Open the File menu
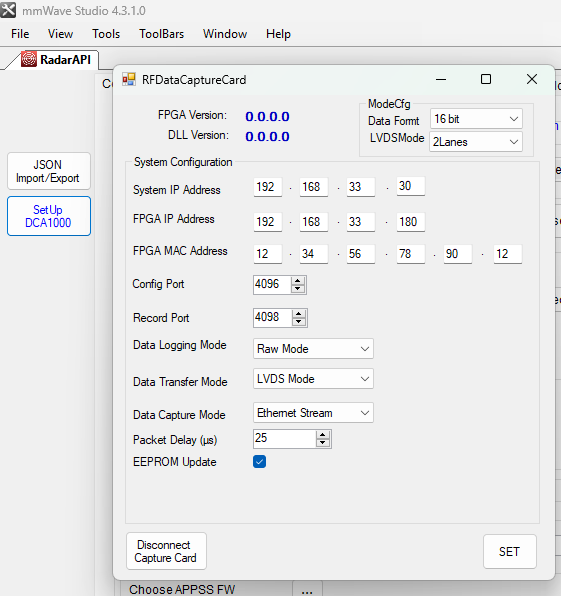This screenshot has width=561, height=596. (20, 34)
